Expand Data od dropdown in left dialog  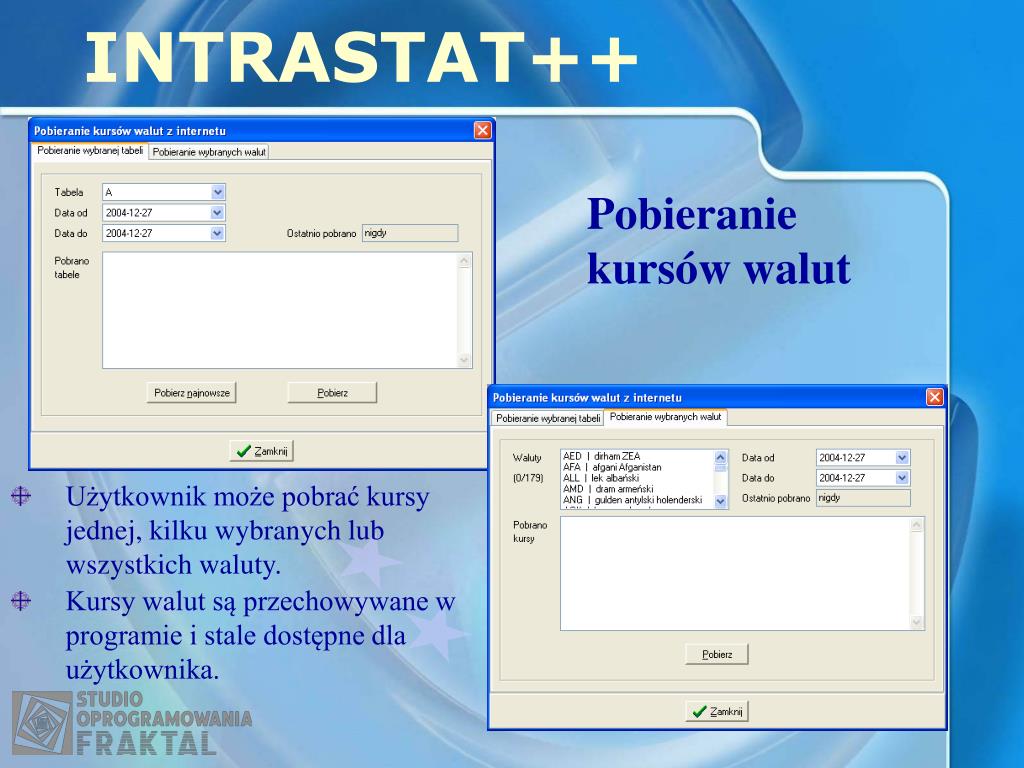tap(218, 213)
